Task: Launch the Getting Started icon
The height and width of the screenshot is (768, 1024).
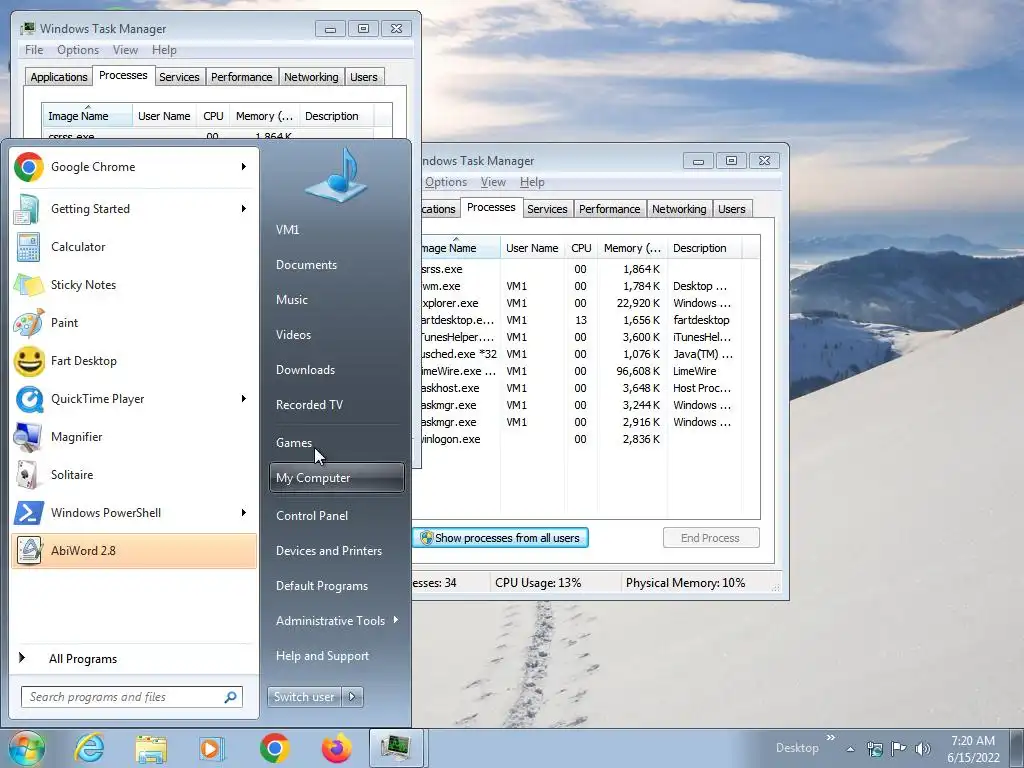Action: click(x=28, y=209)
